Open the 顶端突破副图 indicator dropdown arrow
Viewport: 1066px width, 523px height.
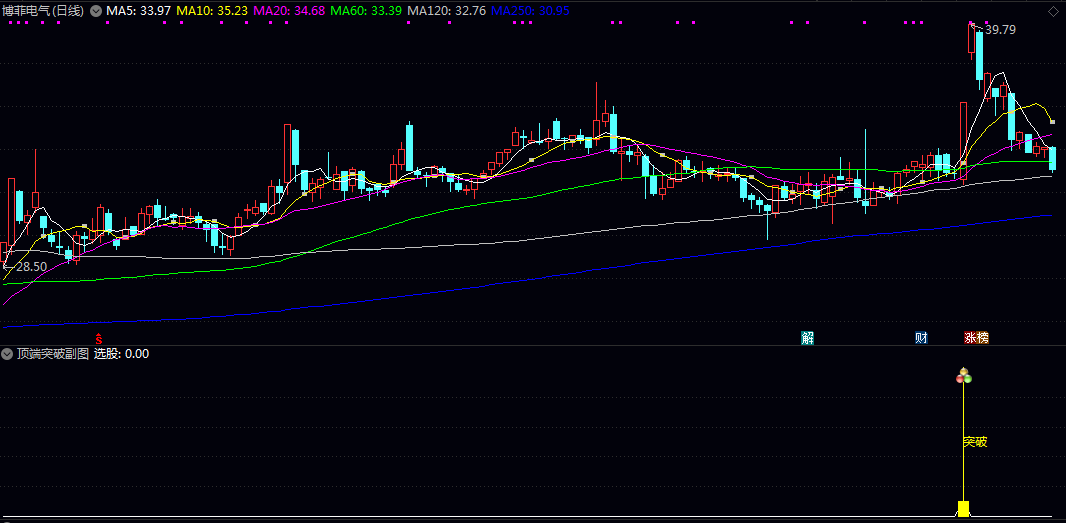(7, 354)
